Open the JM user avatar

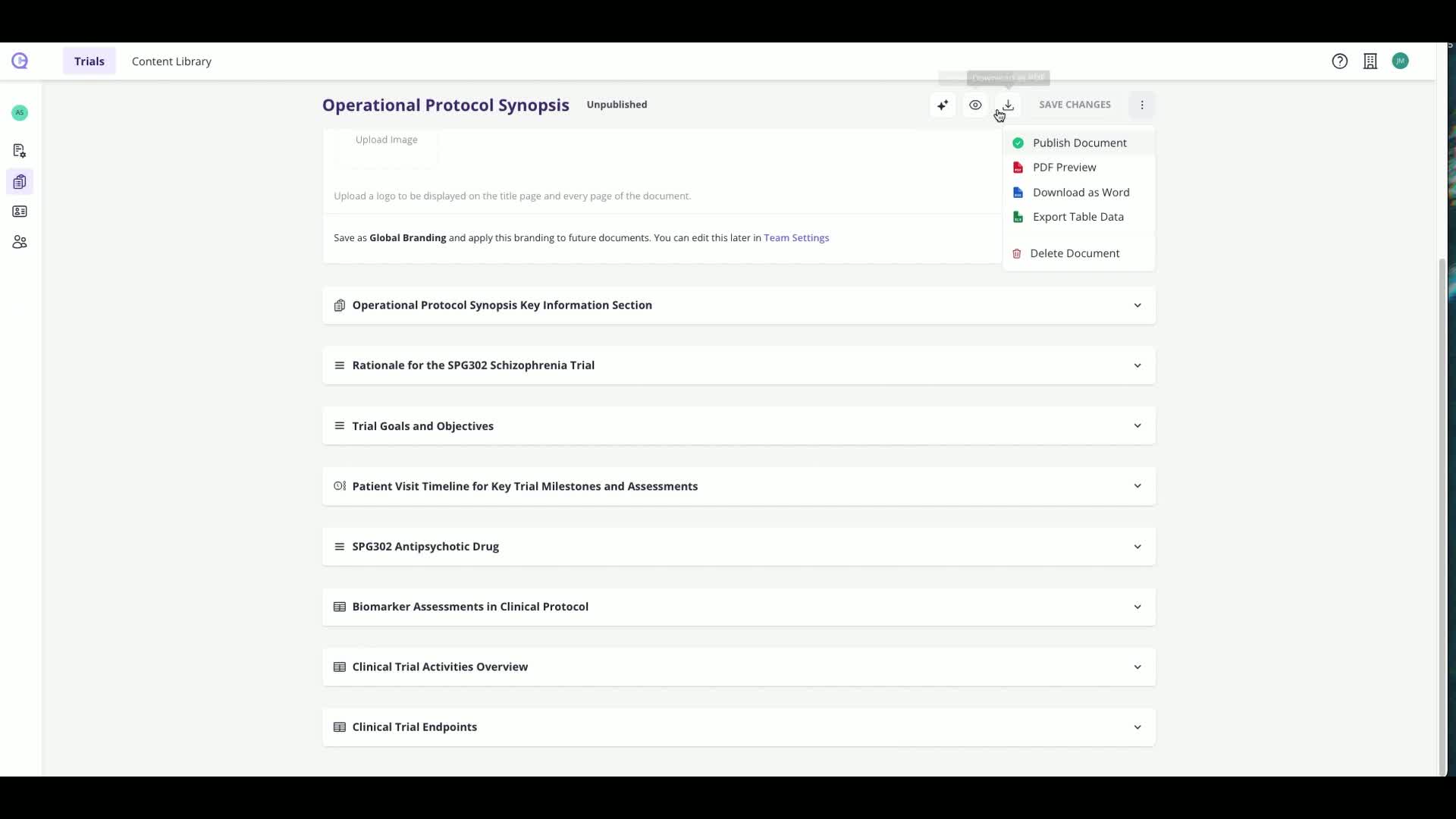pyautogui.click(x=1401, y=61)
